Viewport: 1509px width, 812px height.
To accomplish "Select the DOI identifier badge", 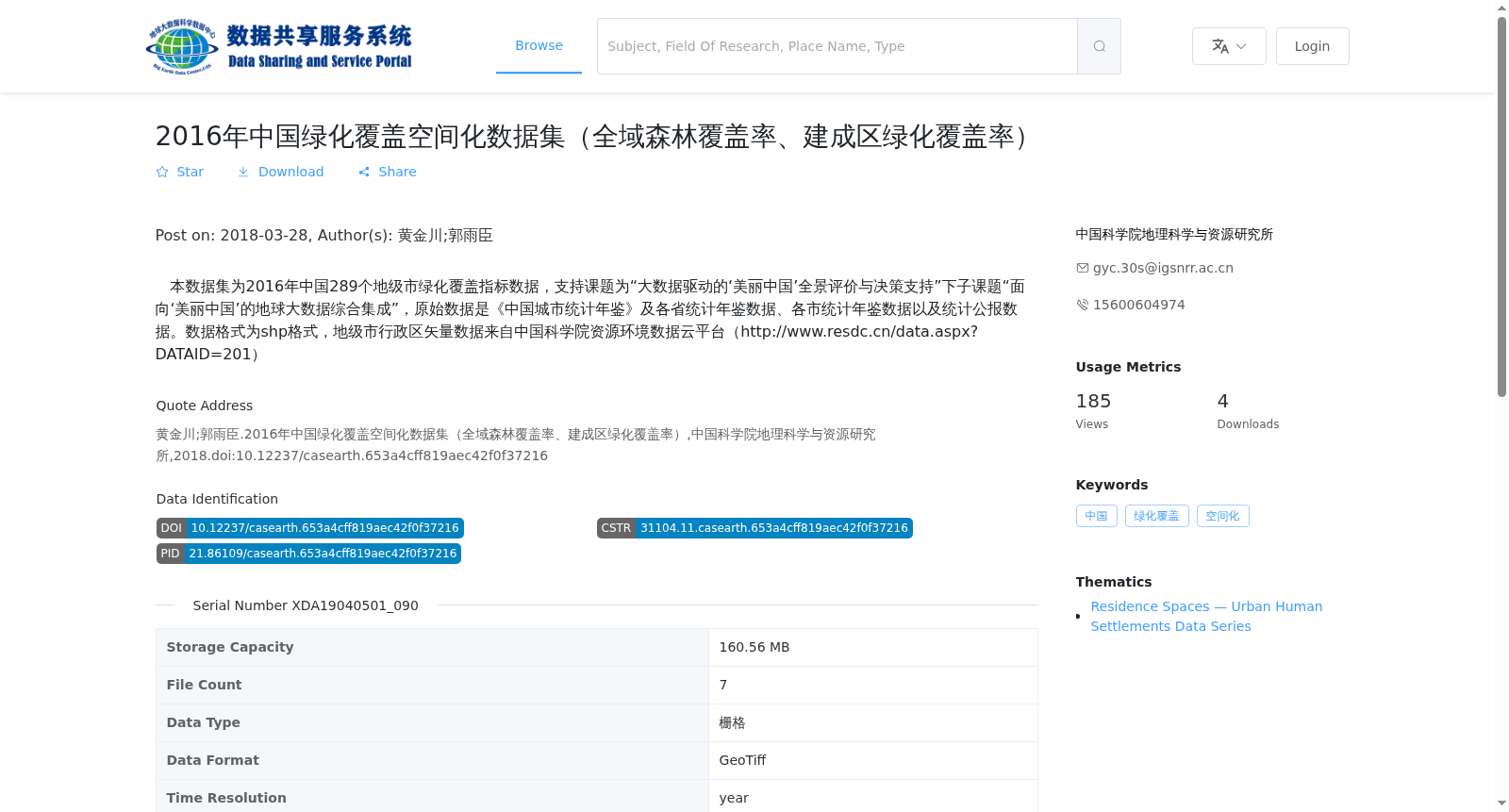I will click(309, 528).
